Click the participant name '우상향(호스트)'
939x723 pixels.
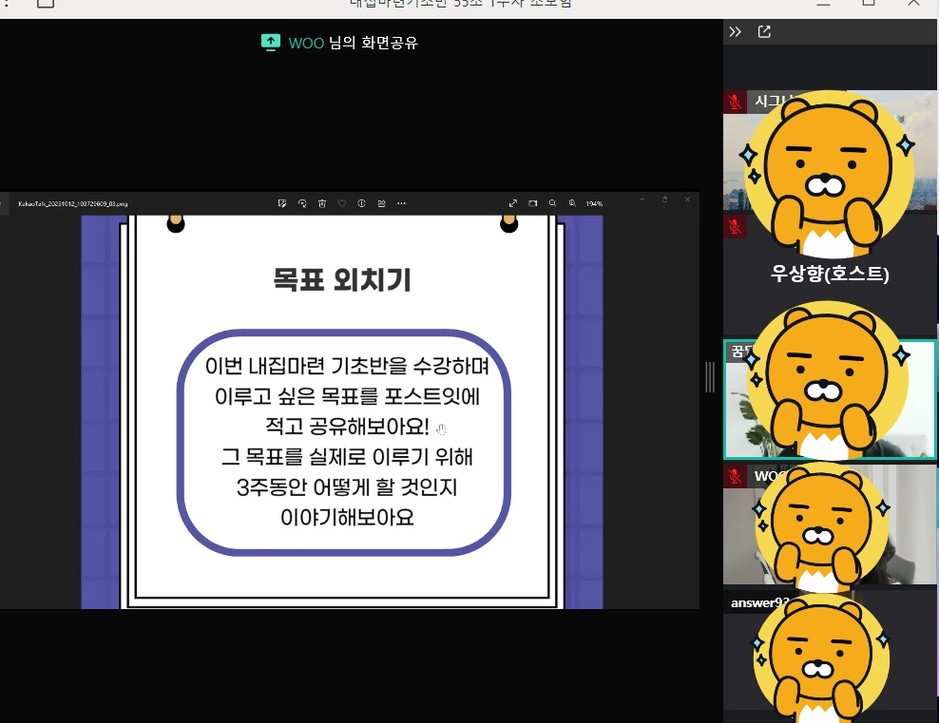click(x=830, y=274)
